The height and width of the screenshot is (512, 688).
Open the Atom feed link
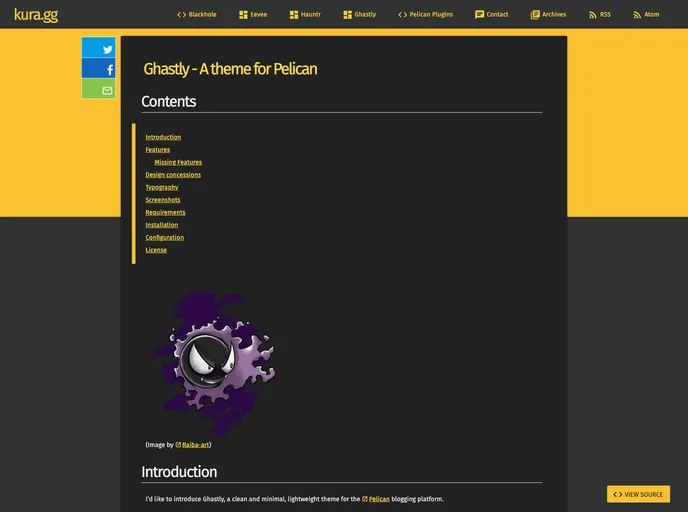(646, 14)
